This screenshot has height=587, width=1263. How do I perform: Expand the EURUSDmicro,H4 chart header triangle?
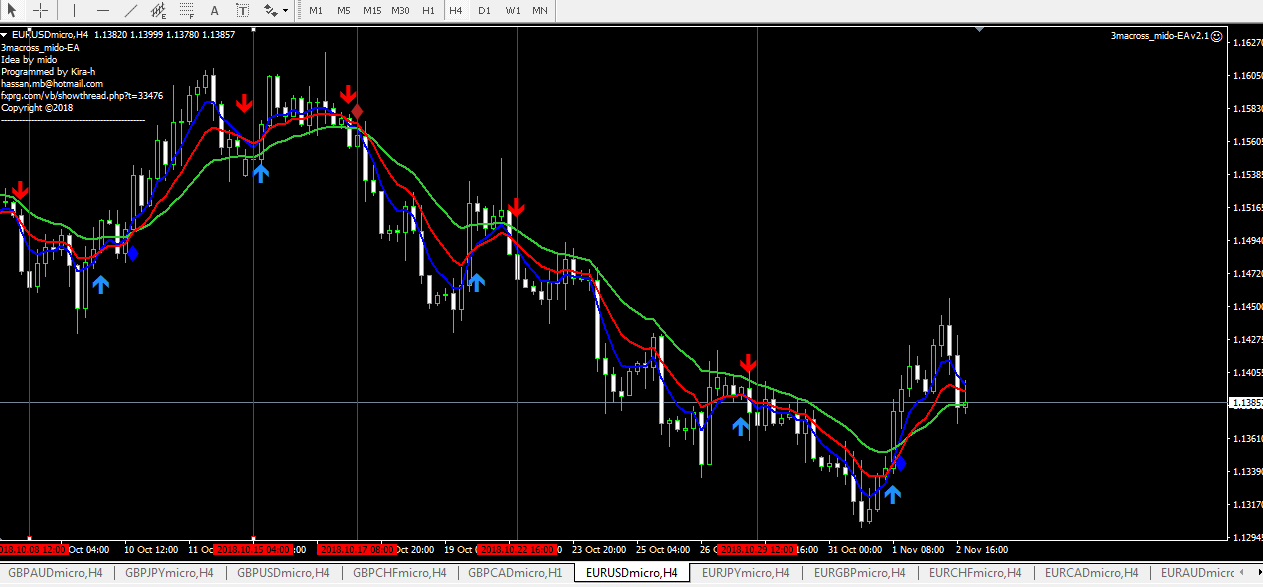pyautogui.click(x=5, y=34)
